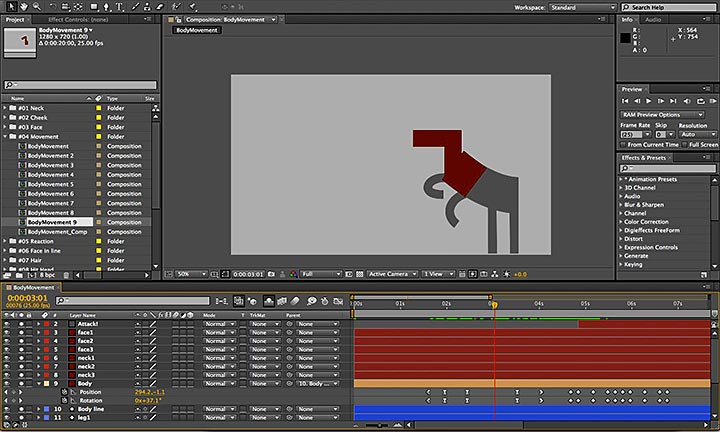Select the Horizontal Type tool
The image size is (720, 432).
119,6
